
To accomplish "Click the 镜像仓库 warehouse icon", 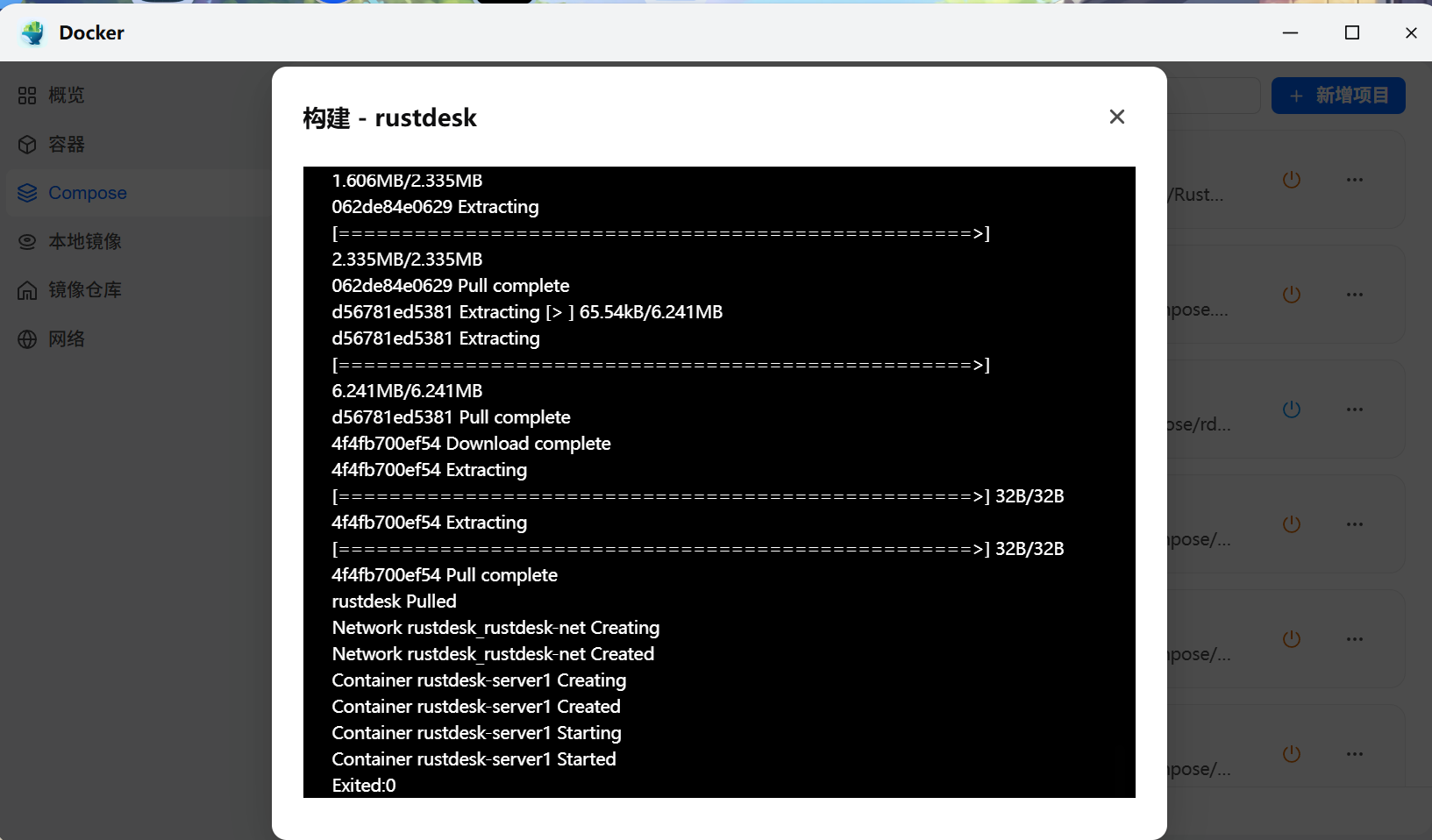I will pyautogui.click(x=27, y=290).
